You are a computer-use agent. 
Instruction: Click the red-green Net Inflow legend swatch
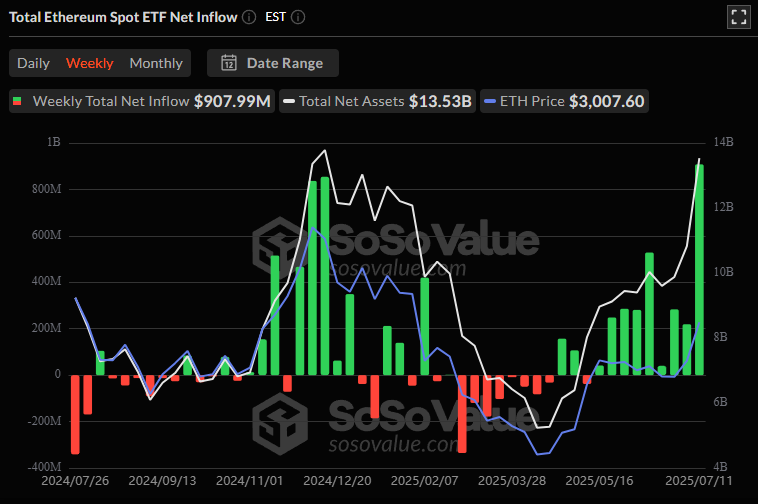[17, 101]
